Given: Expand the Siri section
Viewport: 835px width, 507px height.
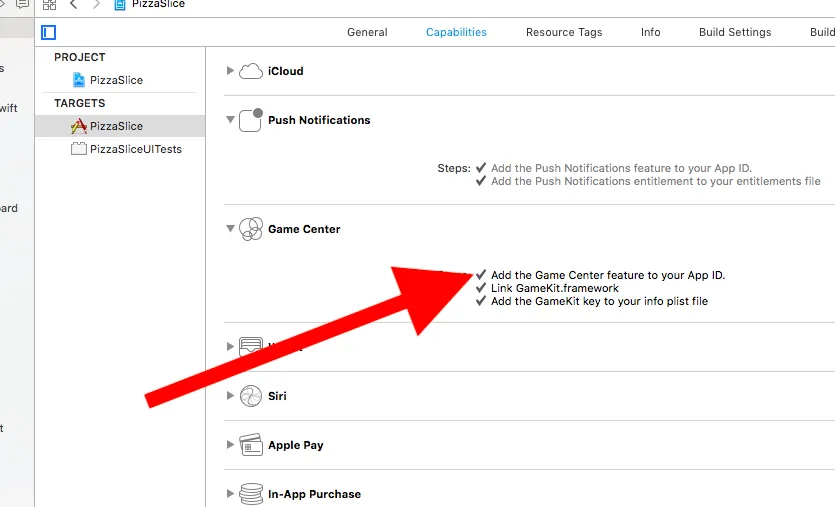Looking at the screenshot, I should (x=230, y=396).
